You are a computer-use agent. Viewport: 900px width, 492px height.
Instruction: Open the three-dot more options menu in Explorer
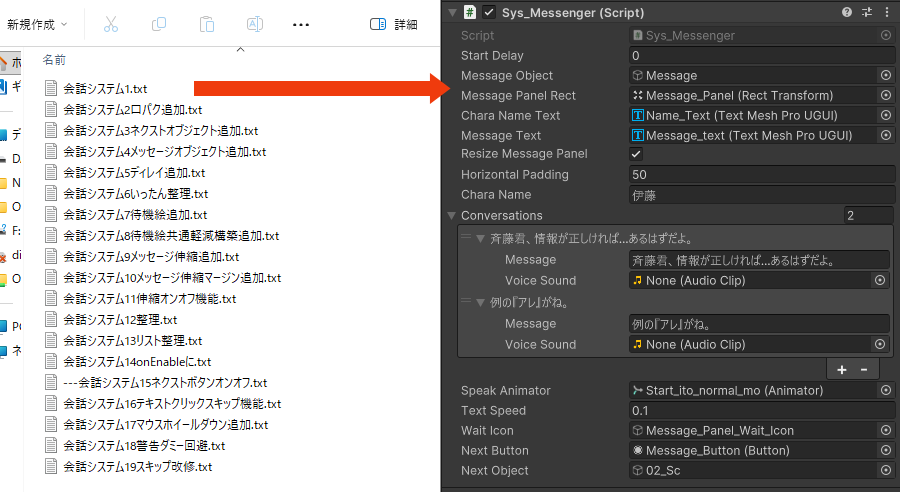click(x=301, y=24)
